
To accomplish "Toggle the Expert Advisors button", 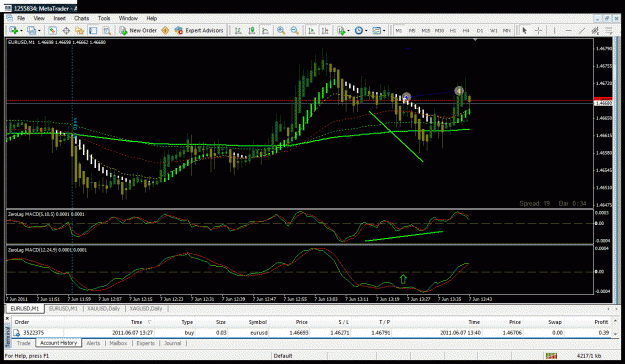I will click(x=199, y=30).
